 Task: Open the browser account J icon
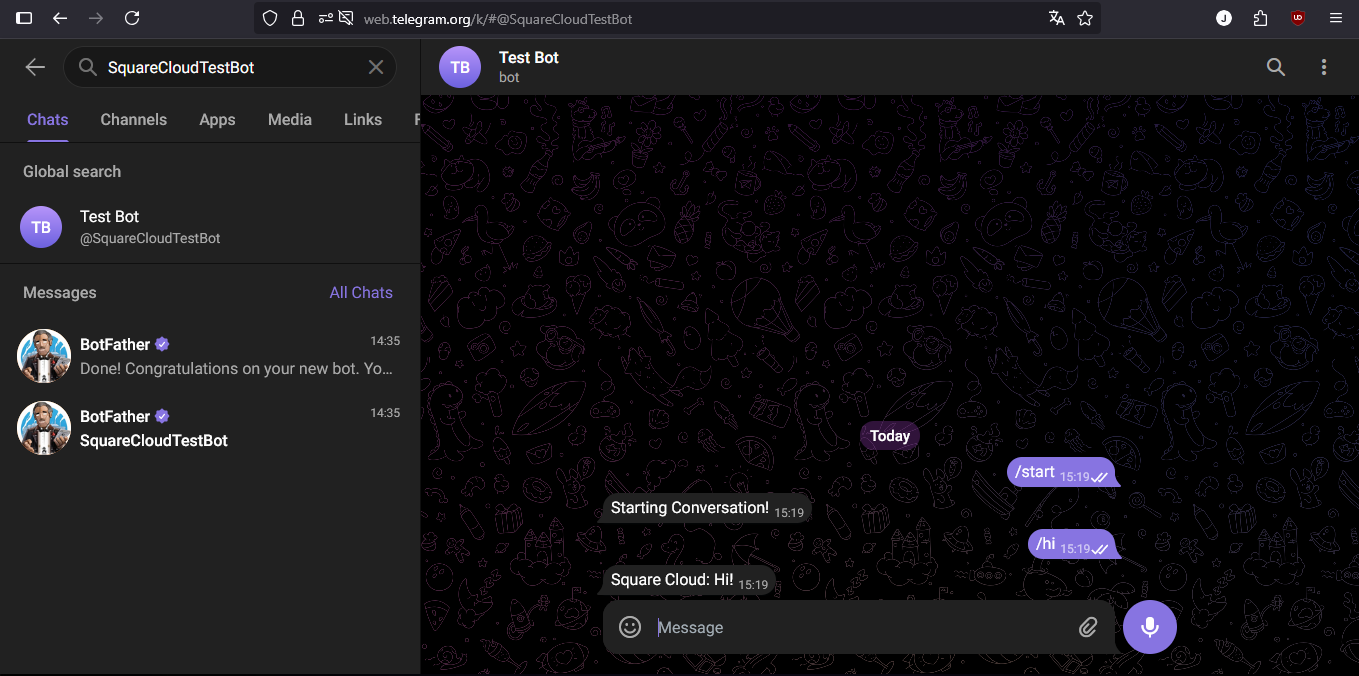coord(1224,18)
